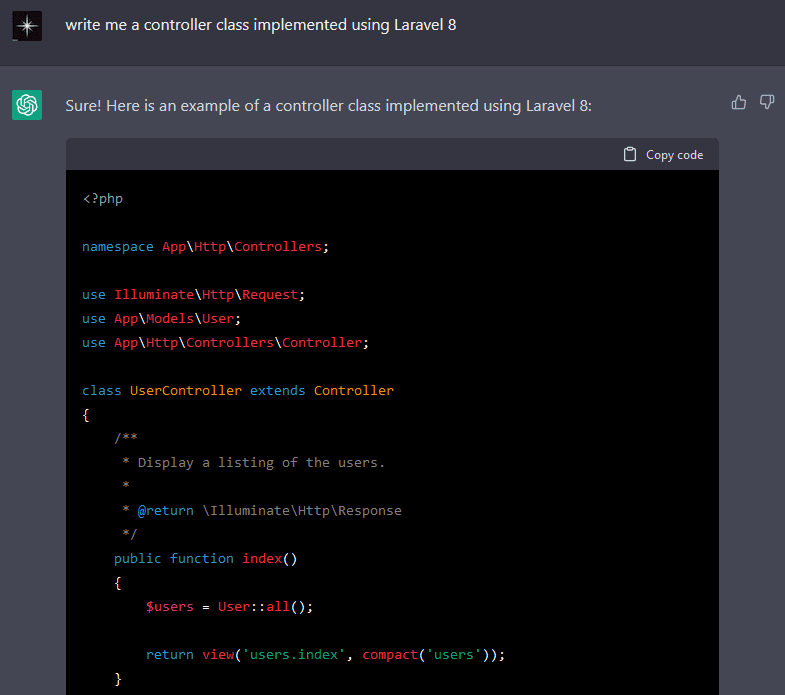This screenshot has width=785, height=695.
Task: Click the comment 'Display a listing of the users.'
Action: [x=261, y=463]
